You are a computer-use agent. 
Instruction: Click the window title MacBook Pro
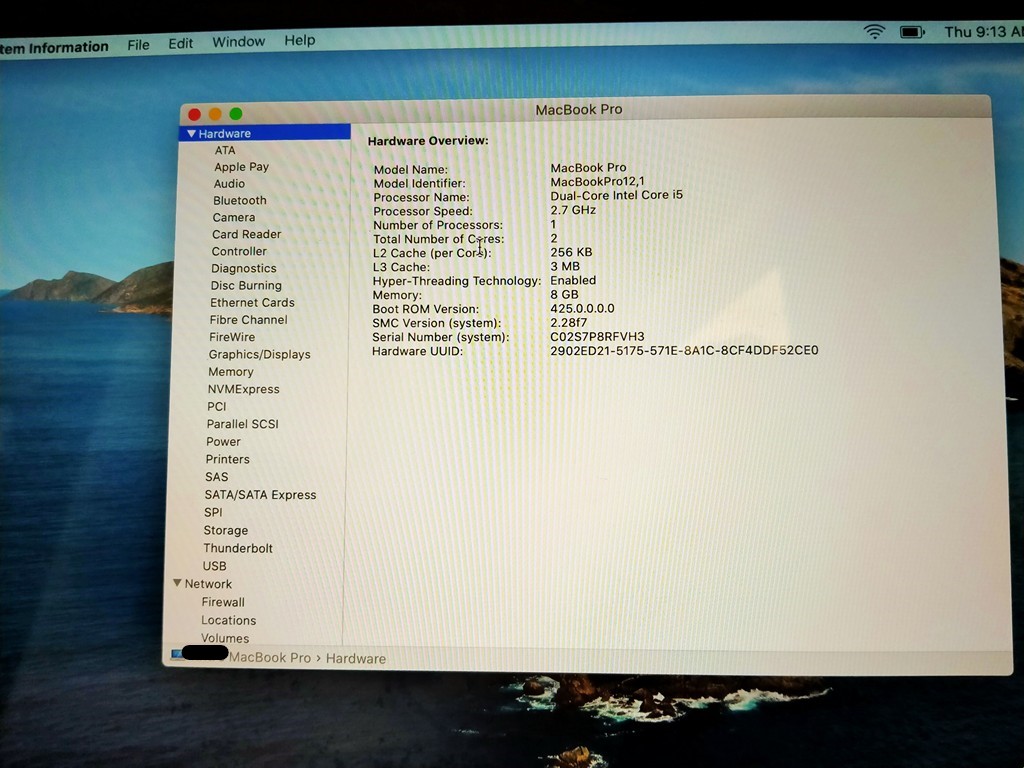coord(579,110)
